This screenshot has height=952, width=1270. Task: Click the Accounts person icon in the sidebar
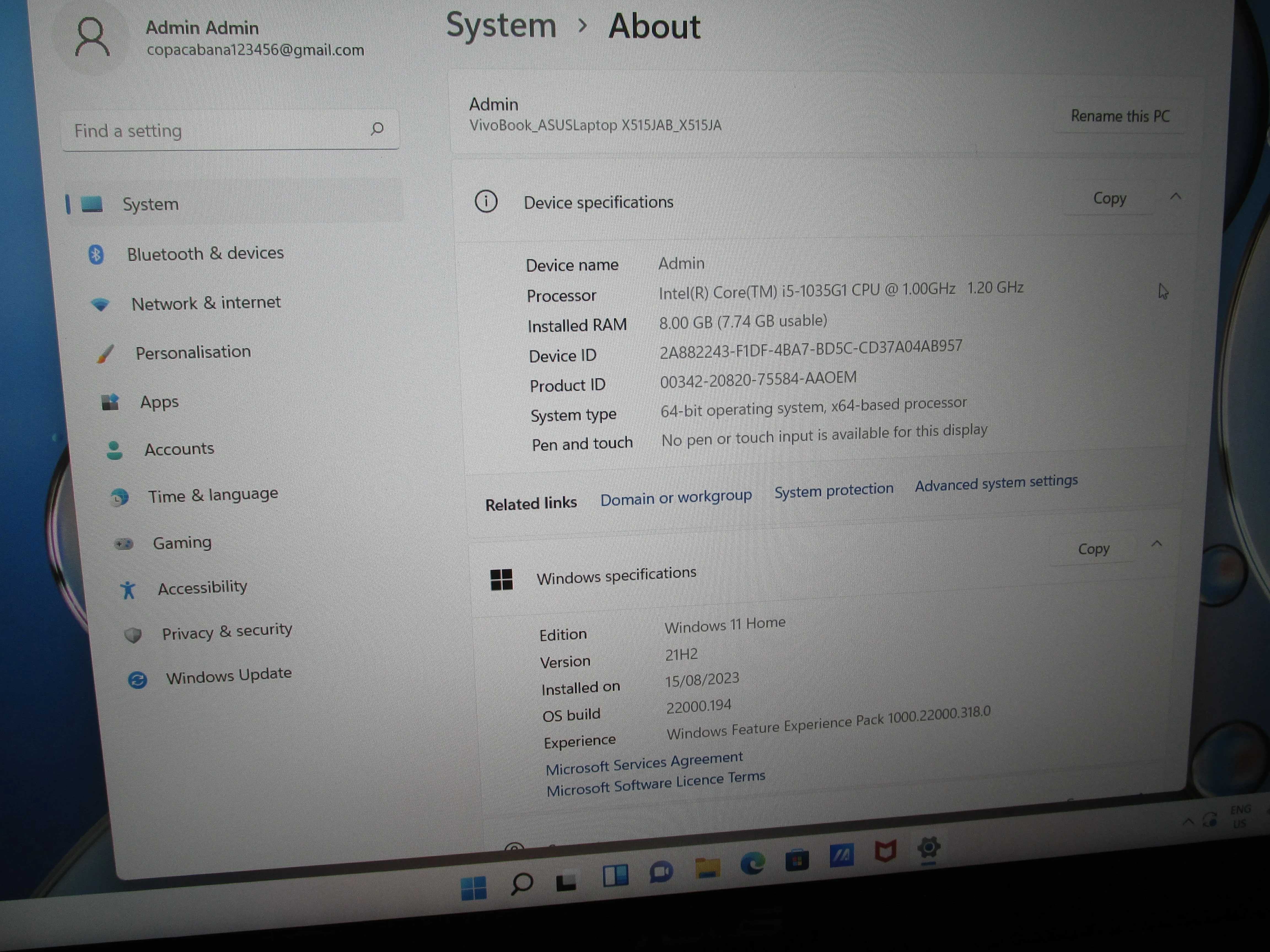tap(114, 450)
